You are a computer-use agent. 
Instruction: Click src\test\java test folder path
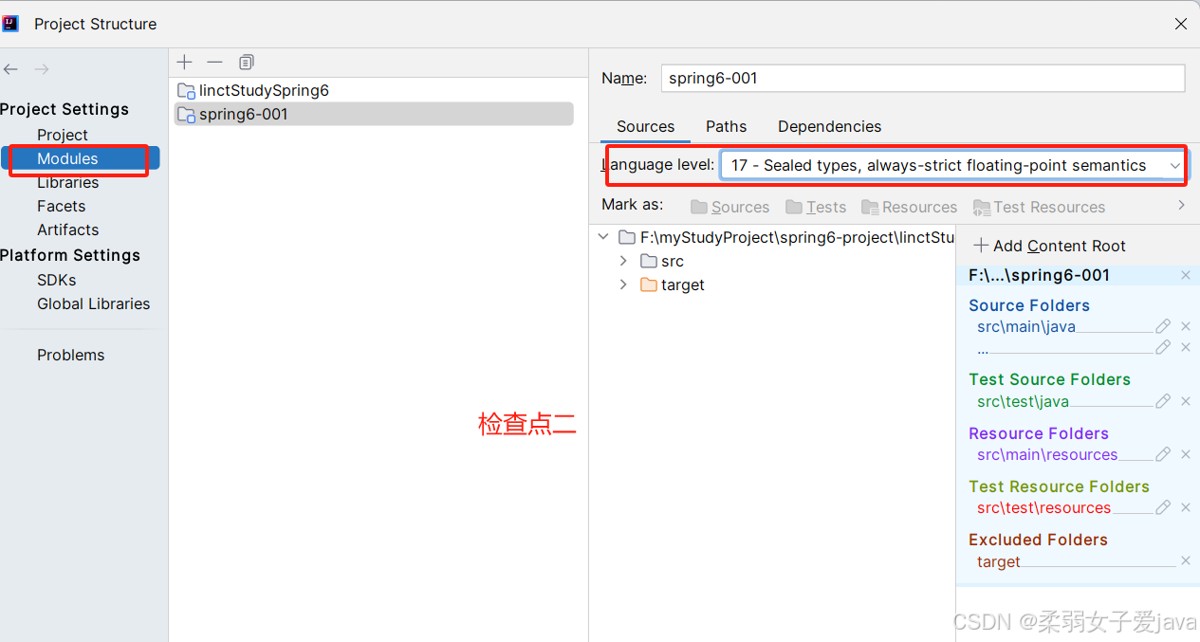(1023, 401)
